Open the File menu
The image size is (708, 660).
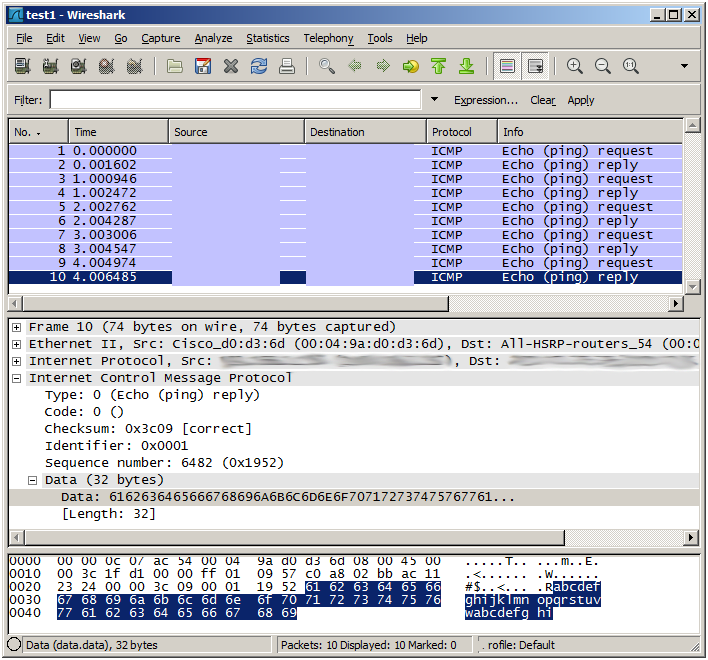24,38
